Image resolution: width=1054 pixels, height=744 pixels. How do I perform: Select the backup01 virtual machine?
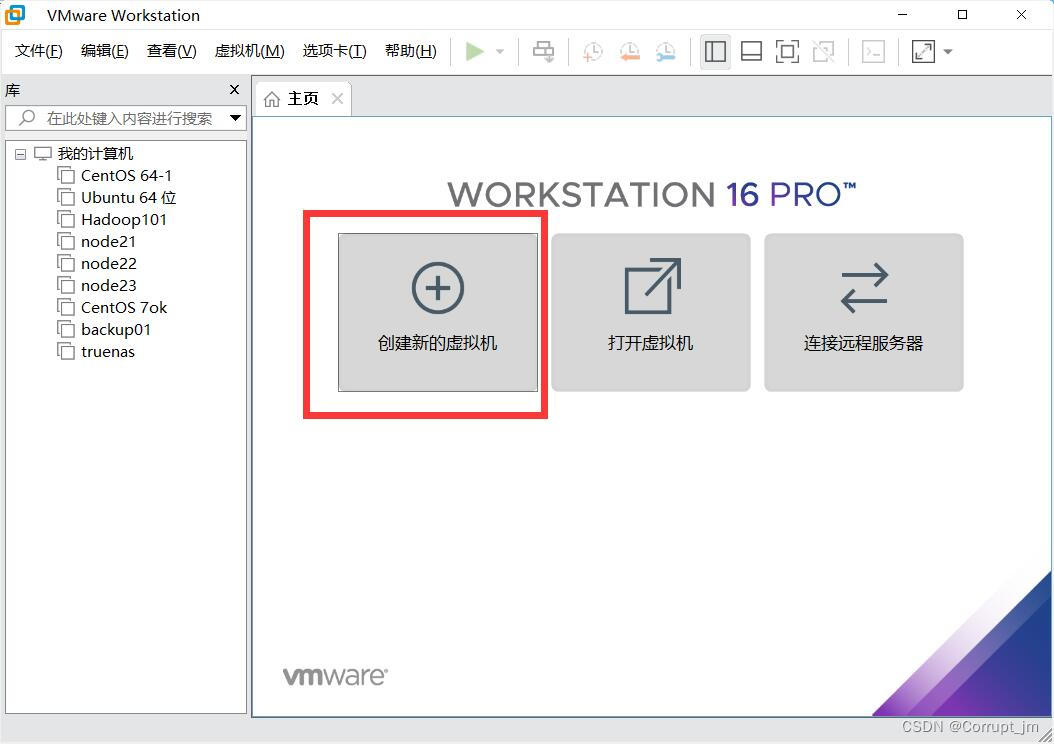(x=116, y=330)
